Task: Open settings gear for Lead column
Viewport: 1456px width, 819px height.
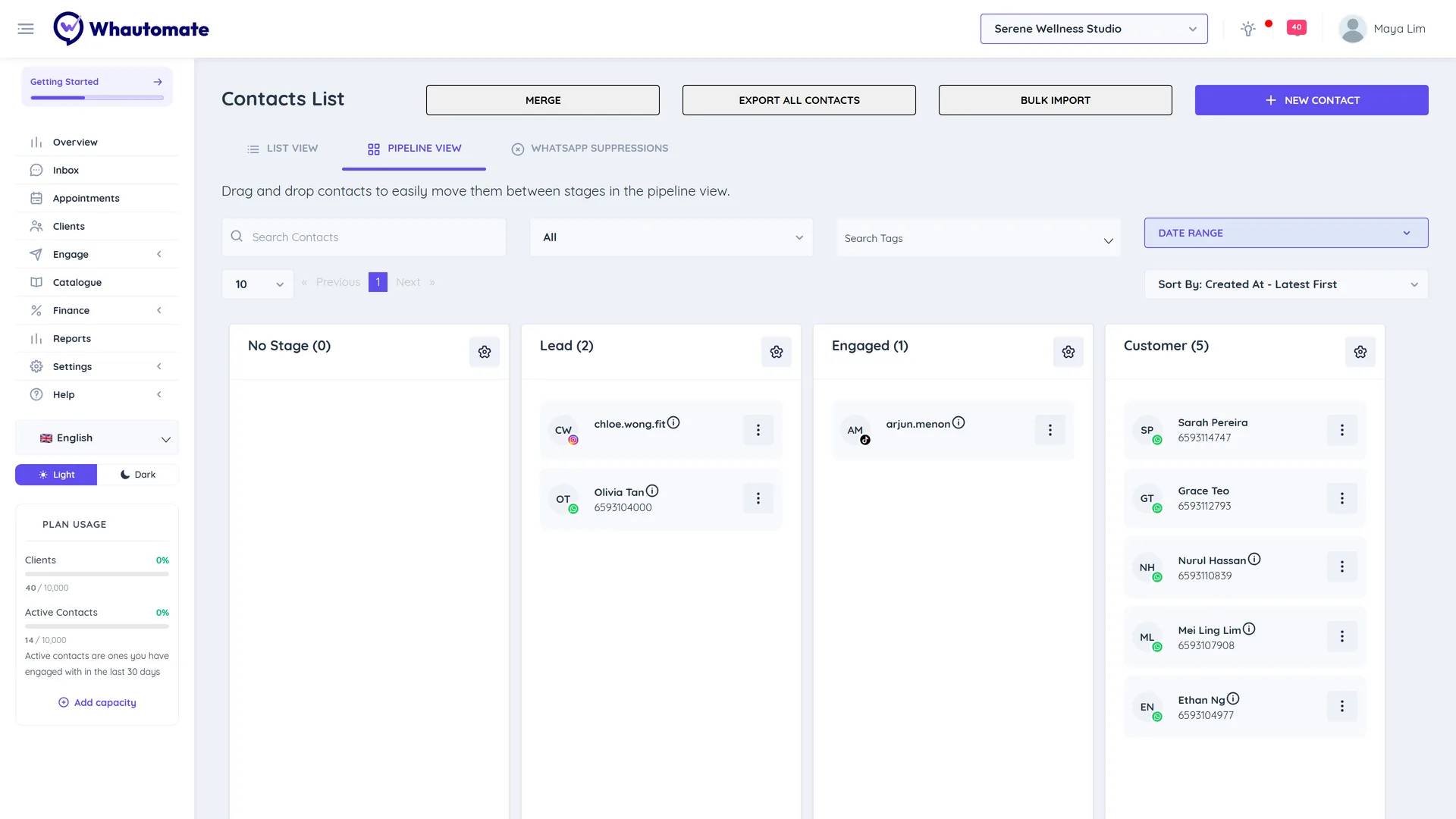Action: [777, 352]
